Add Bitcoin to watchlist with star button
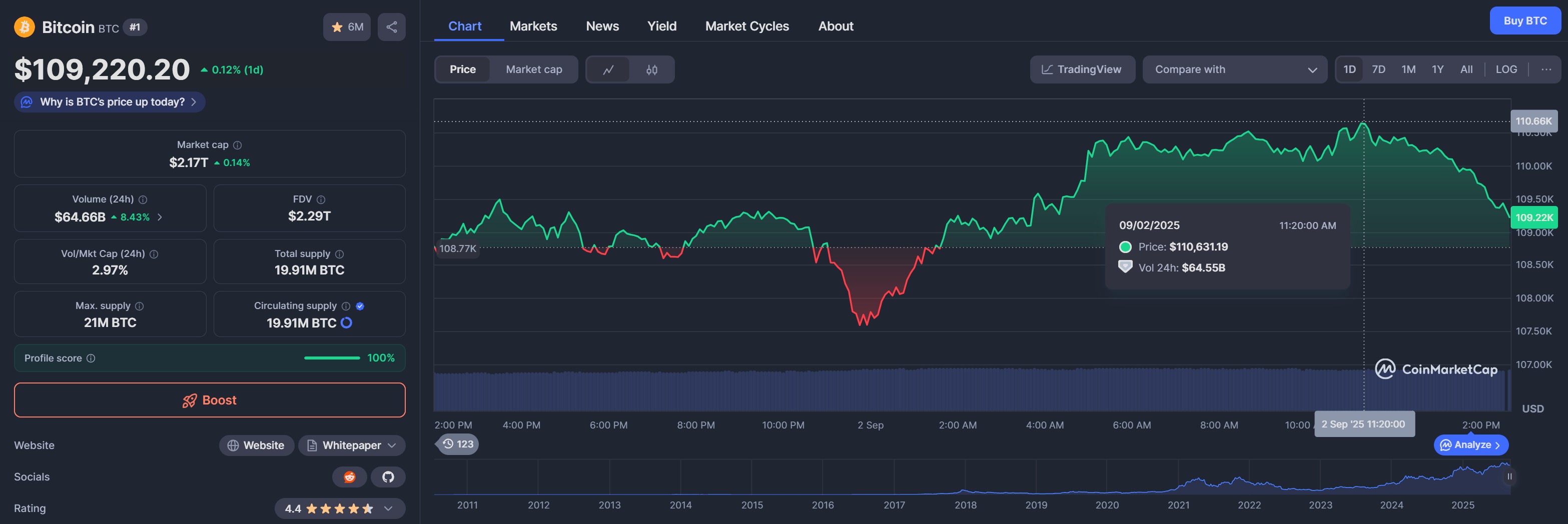This screenshot has width=1568, height=524. tap(346, 27)
